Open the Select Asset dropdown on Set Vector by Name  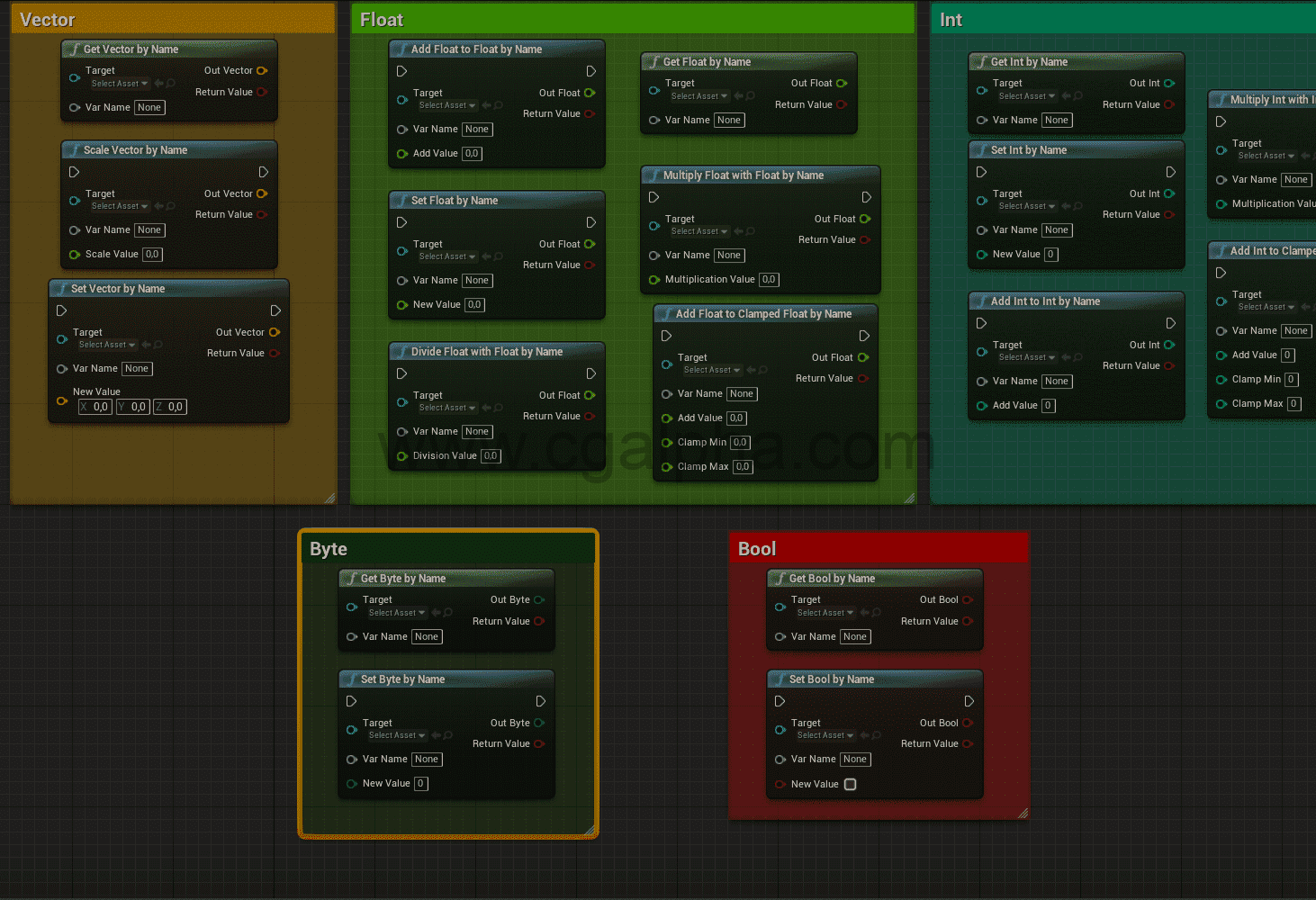[x=106, y=345]
